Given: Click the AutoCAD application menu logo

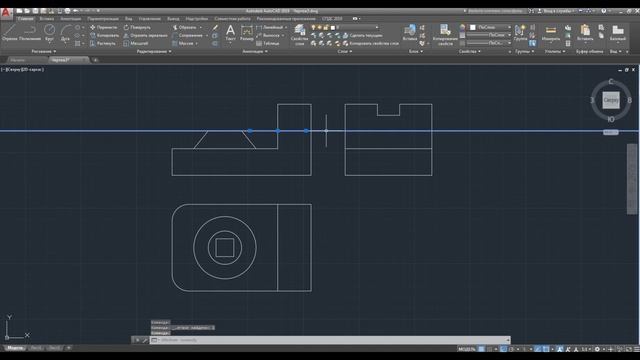Looking at the screenshot, I should [6, 13].
